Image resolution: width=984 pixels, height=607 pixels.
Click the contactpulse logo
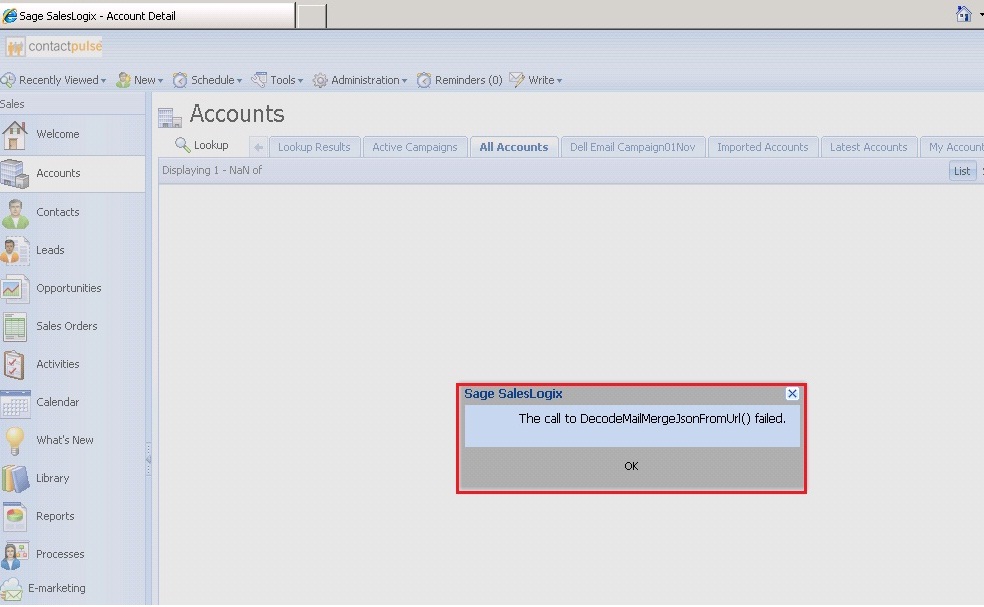tap(54, 46)
